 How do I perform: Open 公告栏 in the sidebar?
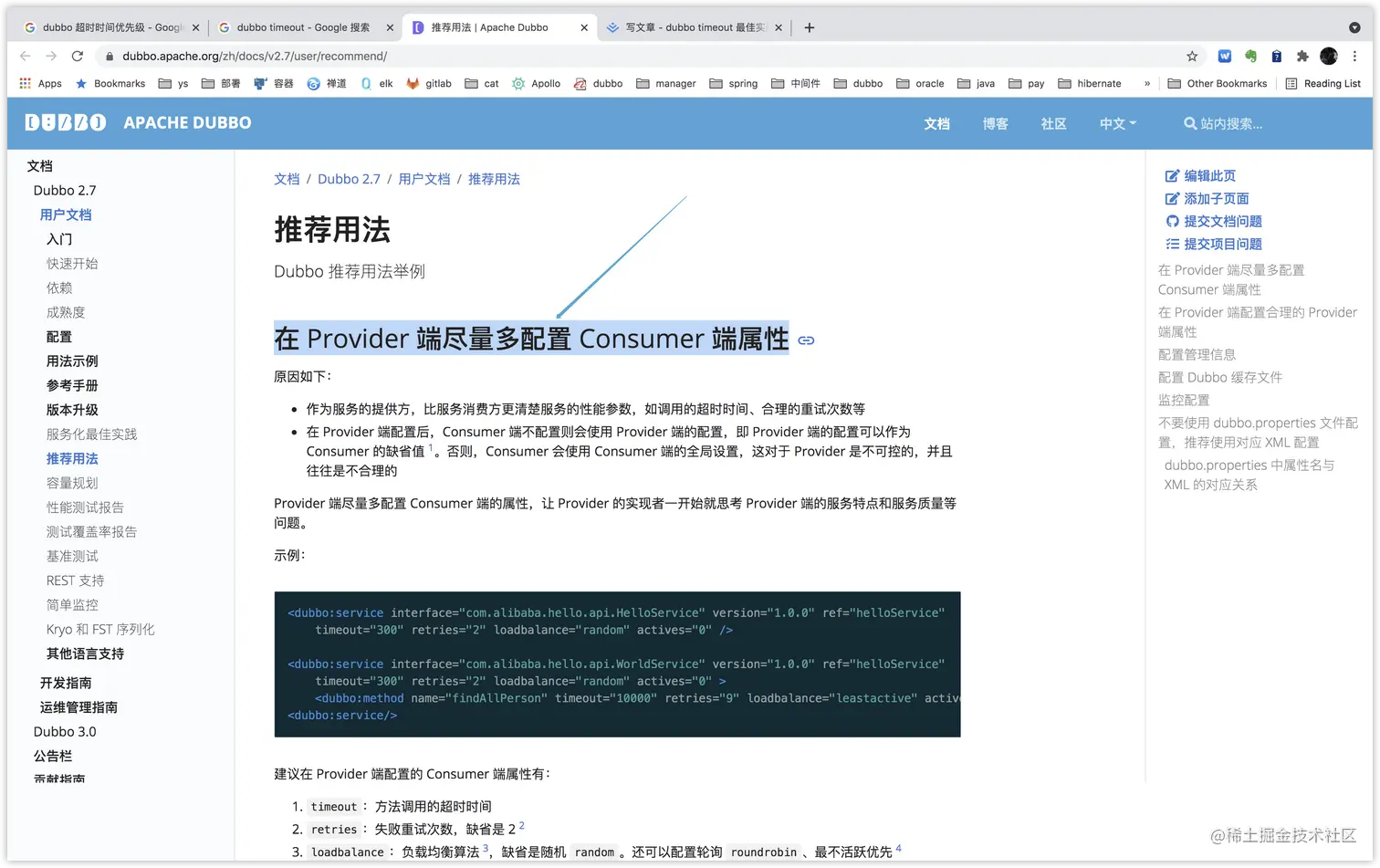click(53, 756)
